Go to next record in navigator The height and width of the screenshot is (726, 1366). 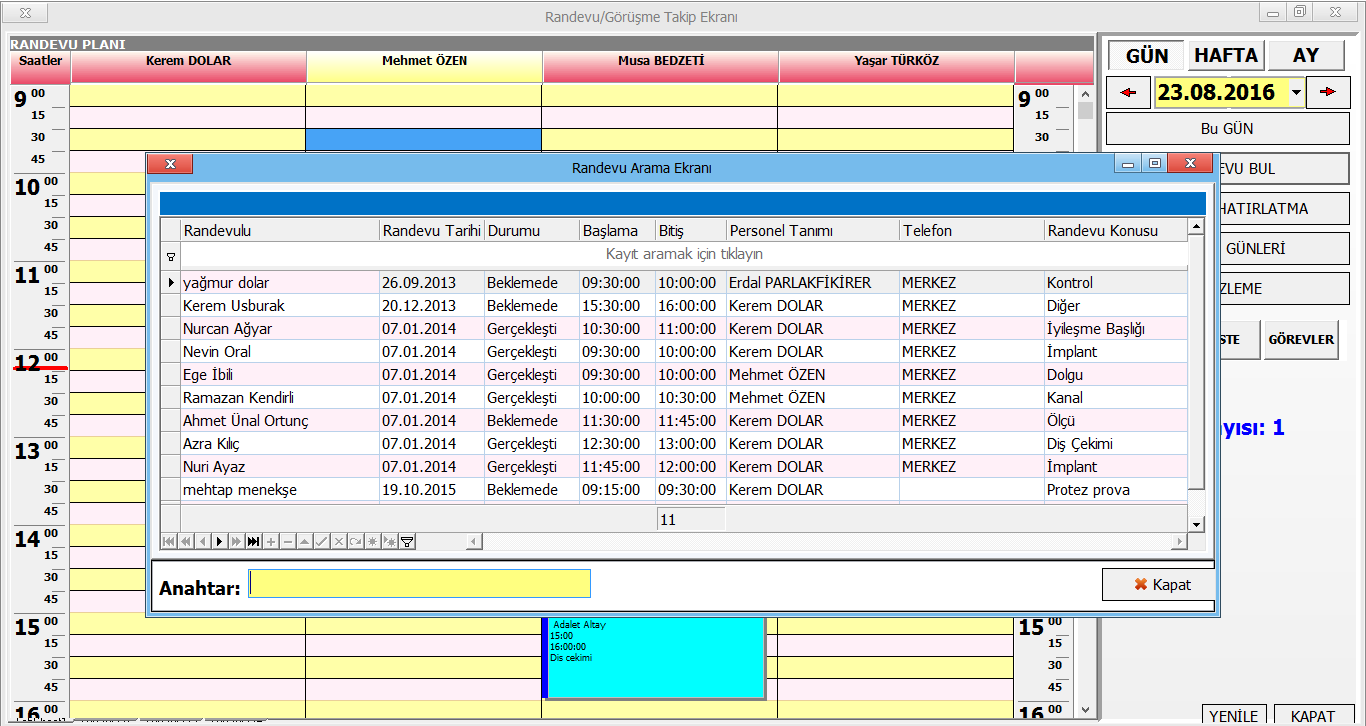coord(220,541)
